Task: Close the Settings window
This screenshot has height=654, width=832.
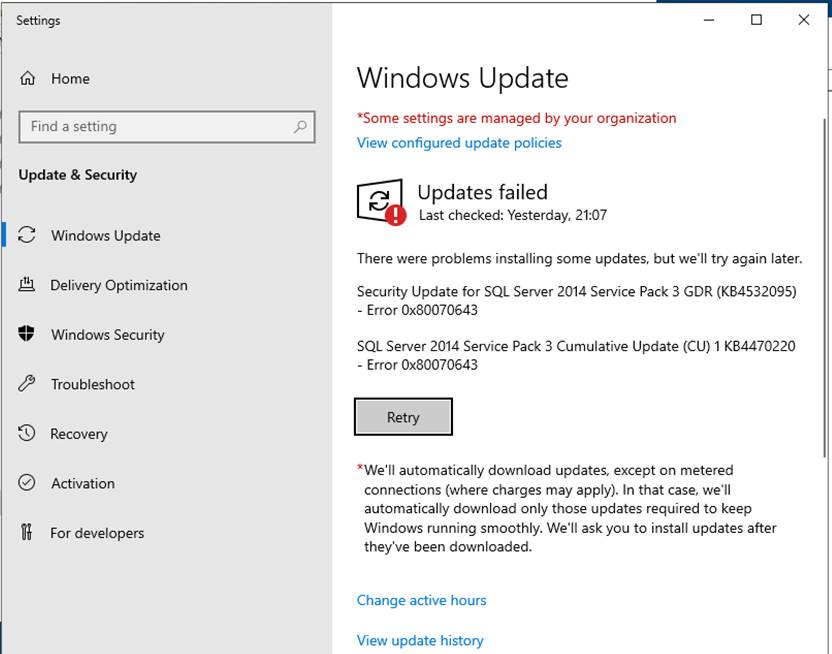Action: point(803,20)
